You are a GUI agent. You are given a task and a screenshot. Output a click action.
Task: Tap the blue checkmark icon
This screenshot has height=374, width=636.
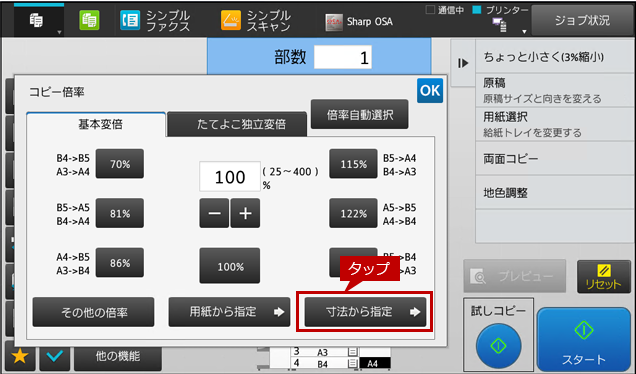(54, 356)
